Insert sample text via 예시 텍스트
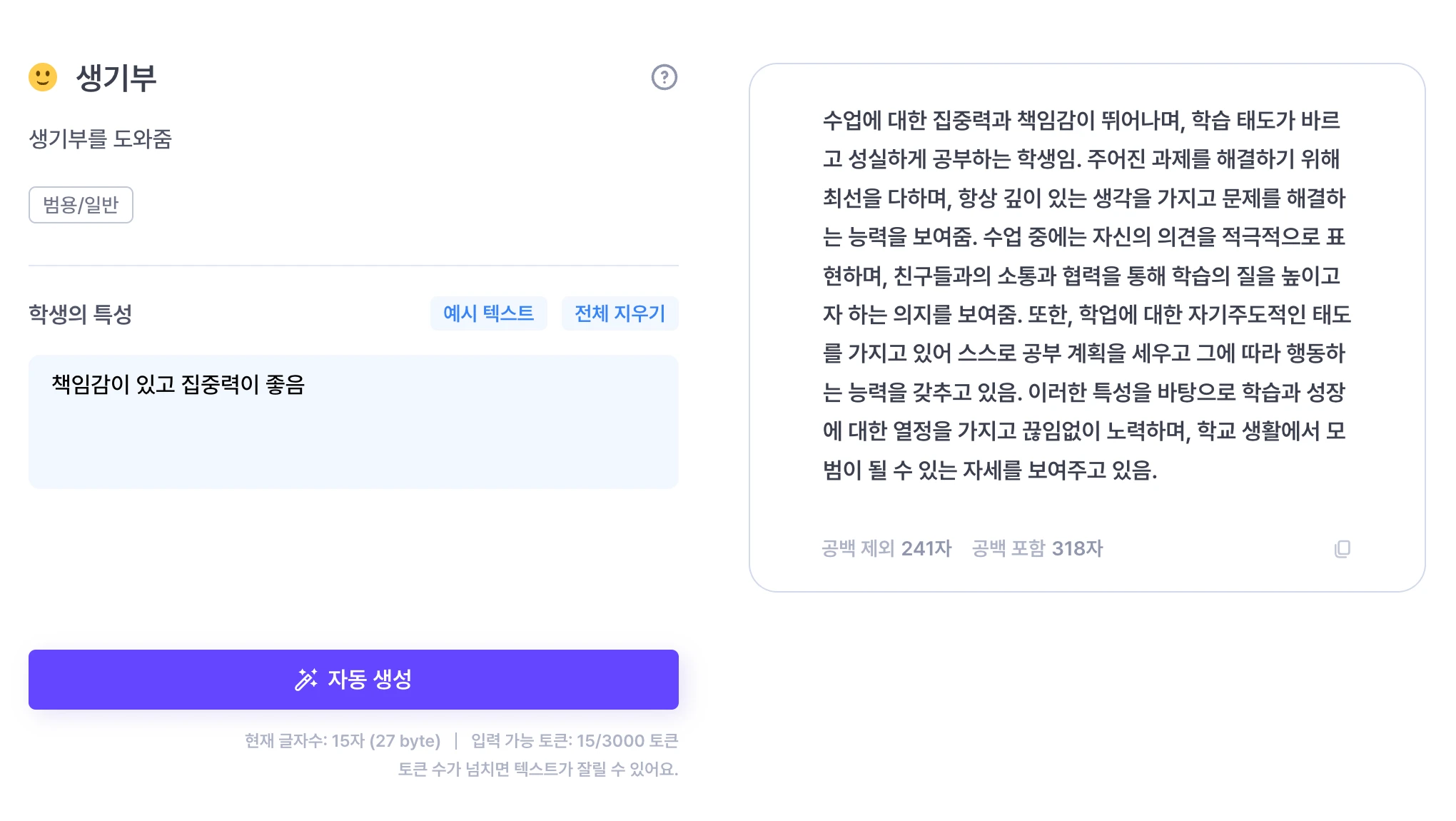The width and height of the screenshot is (1456, 821). (x=489, y=313)
